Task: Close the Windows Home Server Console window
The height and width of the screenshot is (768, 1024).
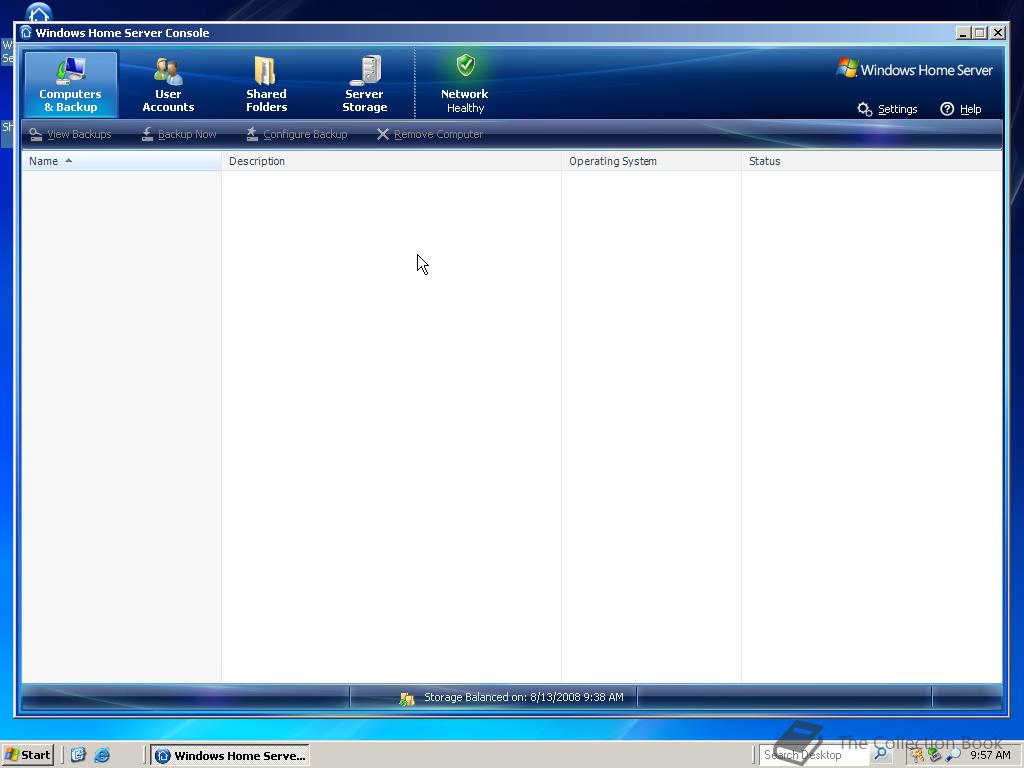Action: [998, 33]
